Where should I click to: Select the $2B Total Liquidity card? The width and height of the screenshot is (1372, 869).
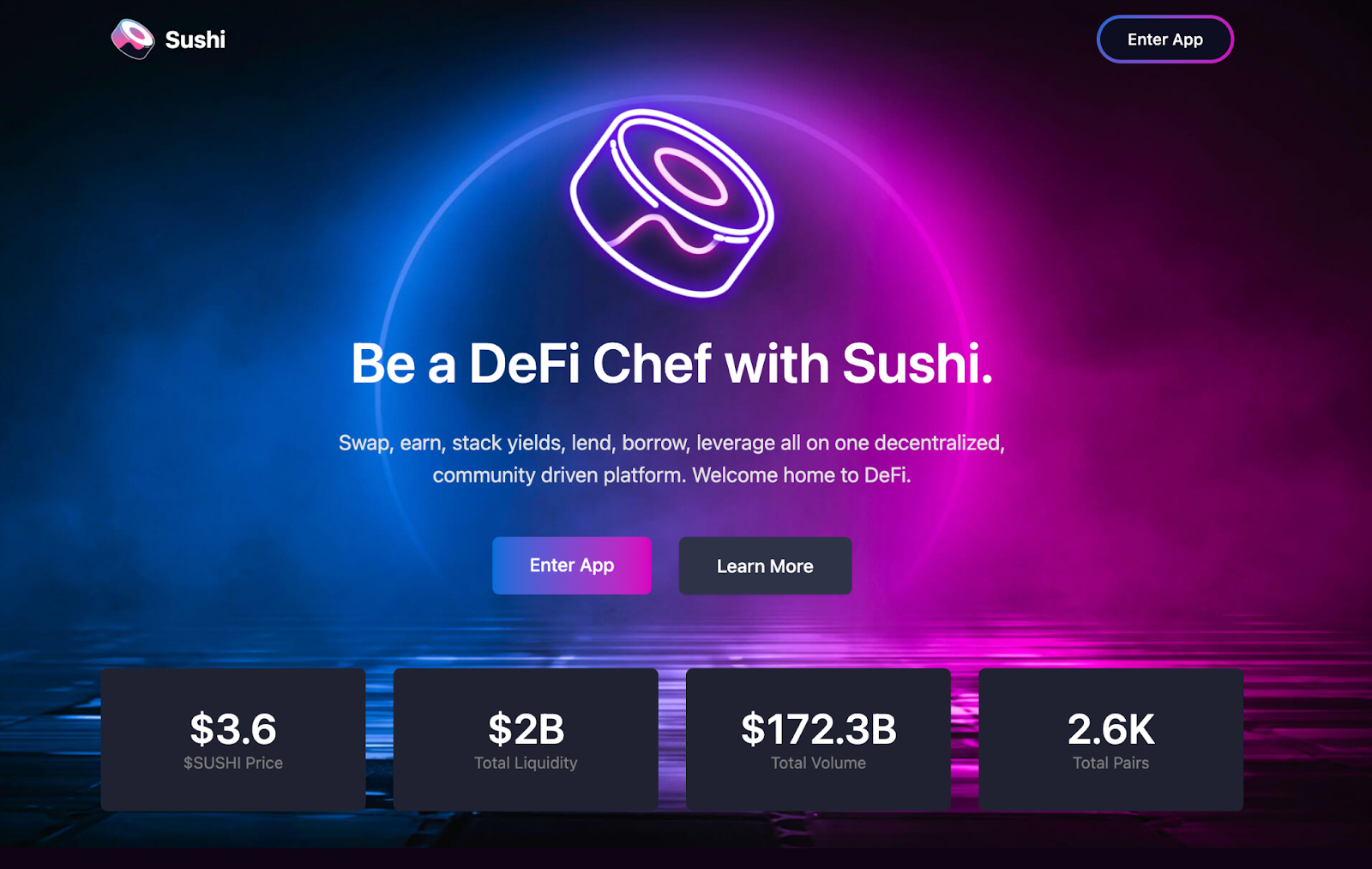click(x=526, y=739)
